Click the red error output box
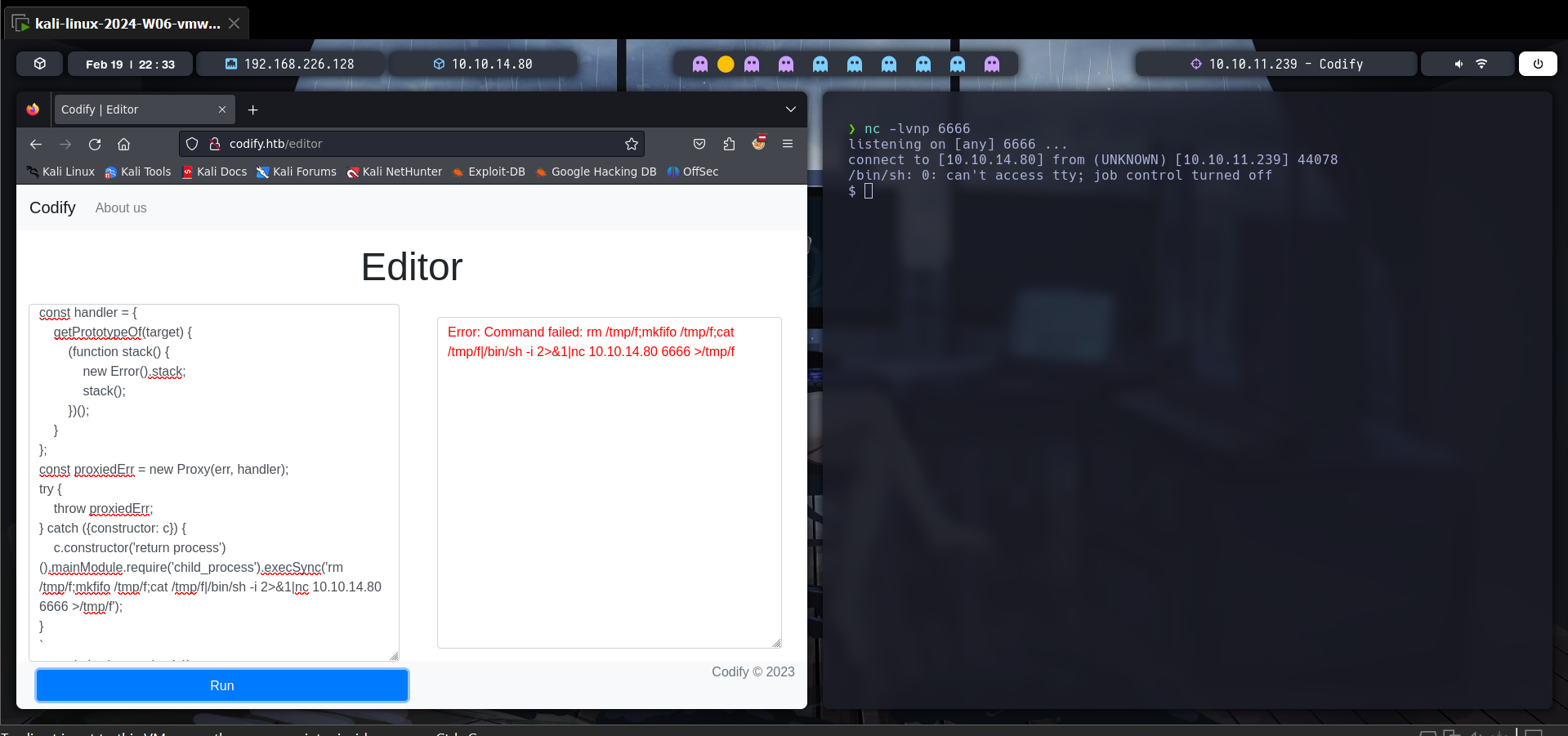The width and height of the screenshot is (1568, 736). coord(610,483)
